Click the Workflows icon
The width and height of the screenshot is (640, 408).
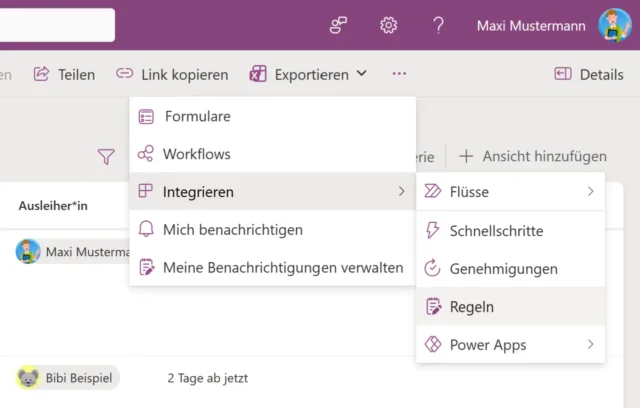click(x=146, y=154)
